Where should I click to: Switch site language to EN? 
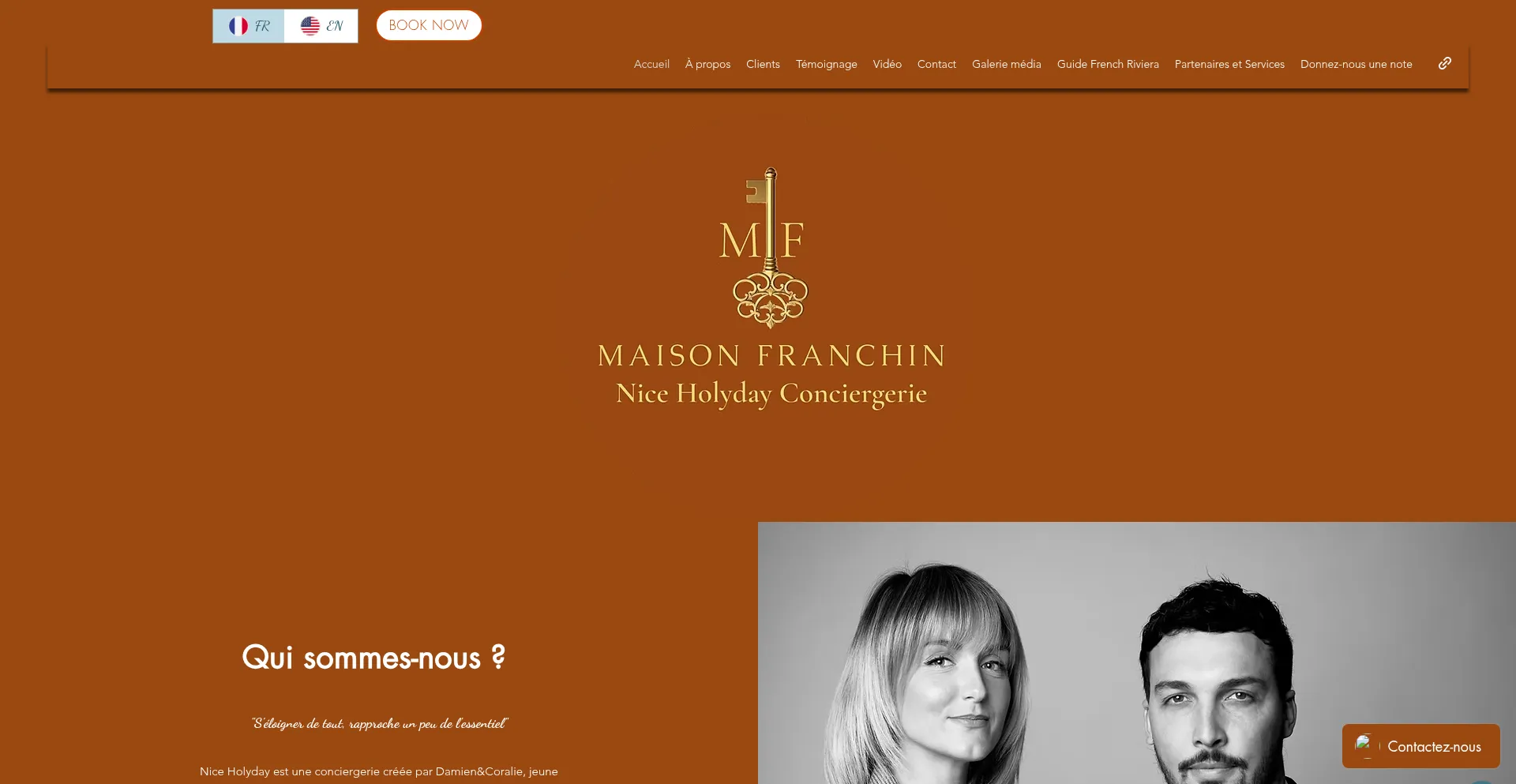pyautogui.click(x=321, y=26)
